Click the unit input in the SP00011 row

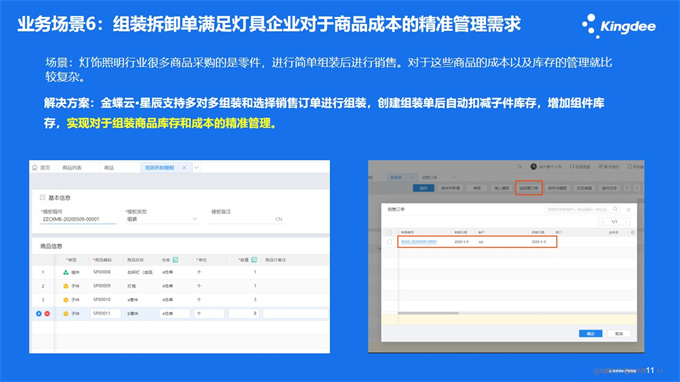pos(209,313)
